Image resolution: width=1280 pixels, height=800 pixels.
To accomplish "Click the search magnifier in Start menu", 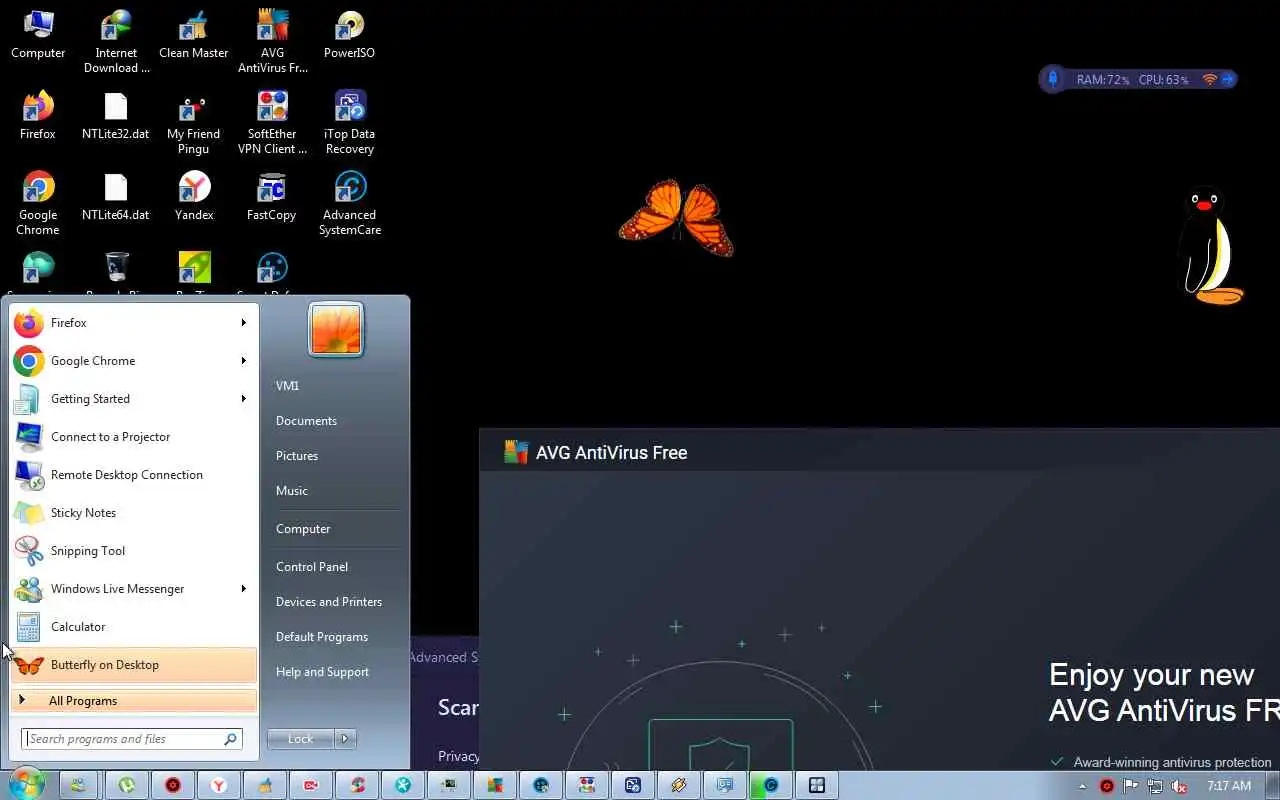I will click(230, 739).
